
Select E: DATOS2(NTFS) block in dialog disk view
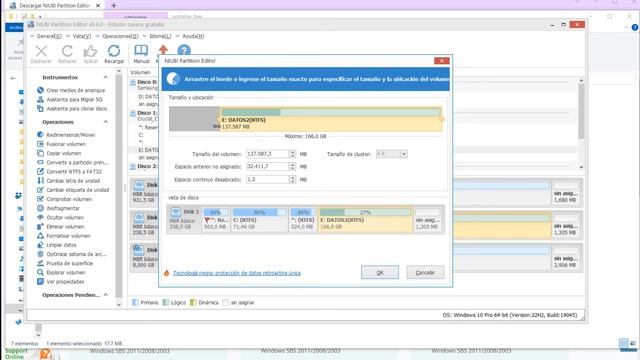(x=365, y=219)
